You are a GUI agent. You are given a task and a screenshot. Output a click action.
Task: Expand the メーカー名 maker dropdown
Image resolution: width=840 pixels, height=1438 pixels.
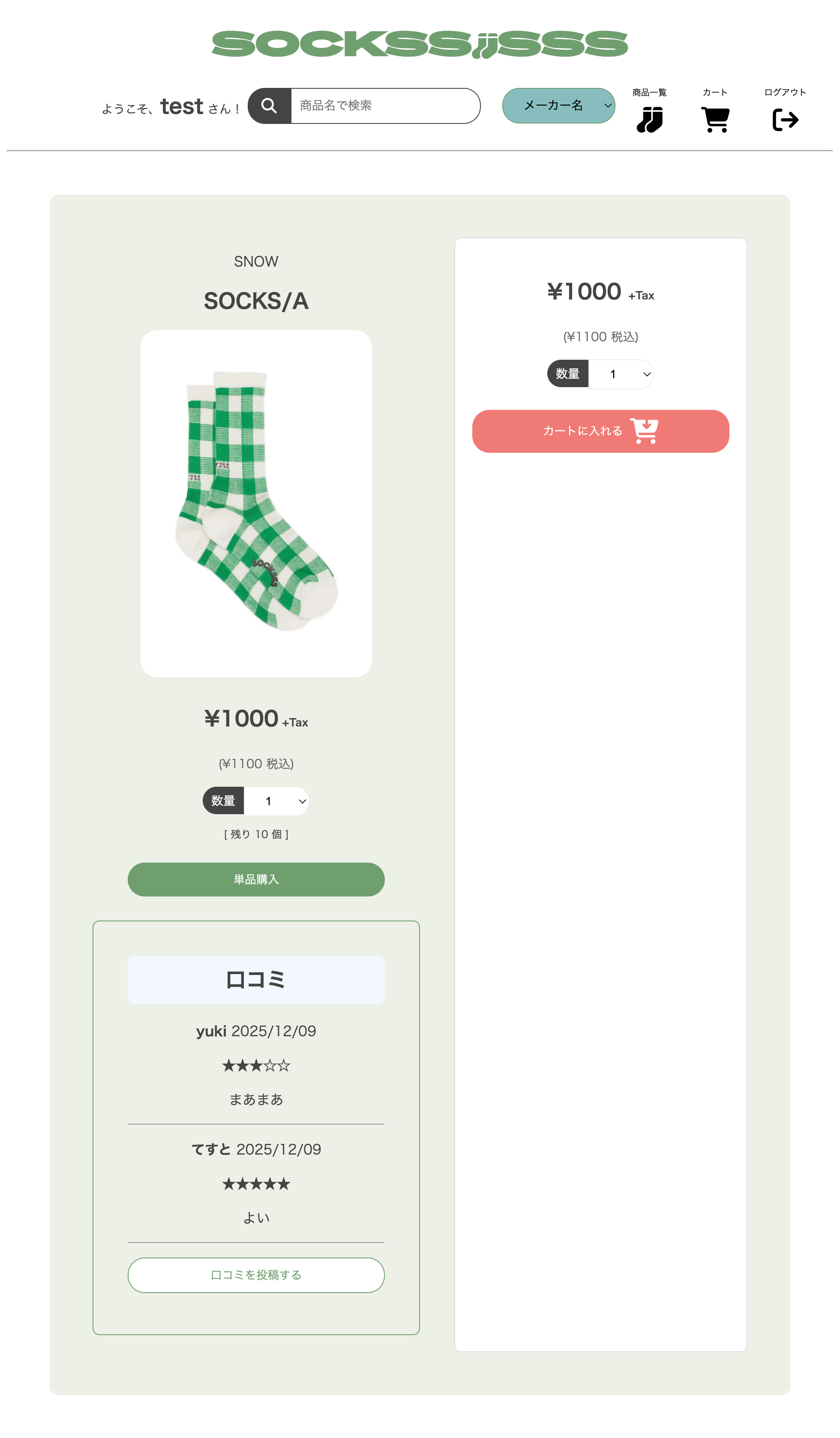558,105
